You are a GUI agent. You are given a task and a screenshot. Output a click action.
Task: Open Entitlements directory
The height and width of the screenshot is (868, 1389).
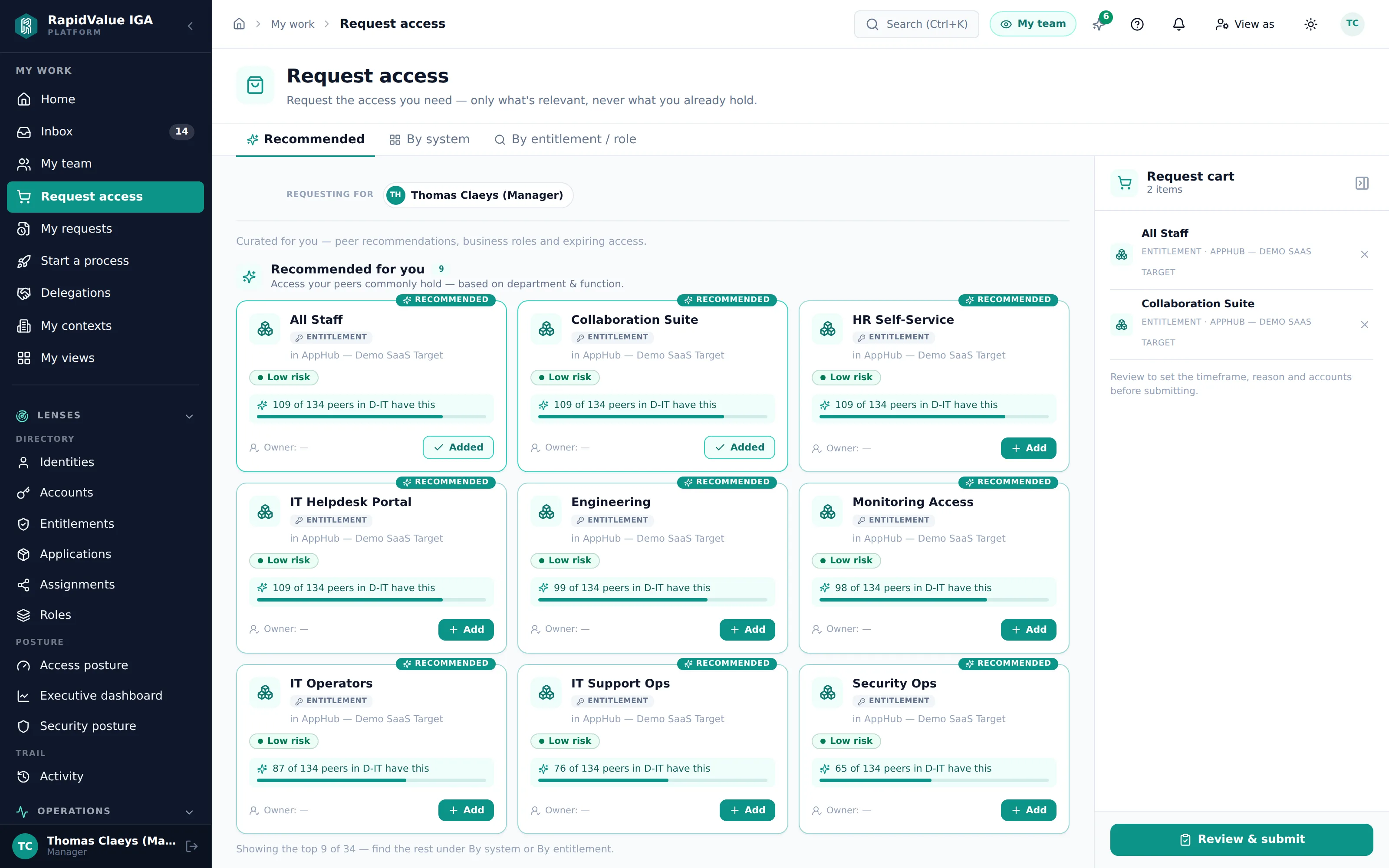click(105, 523)
